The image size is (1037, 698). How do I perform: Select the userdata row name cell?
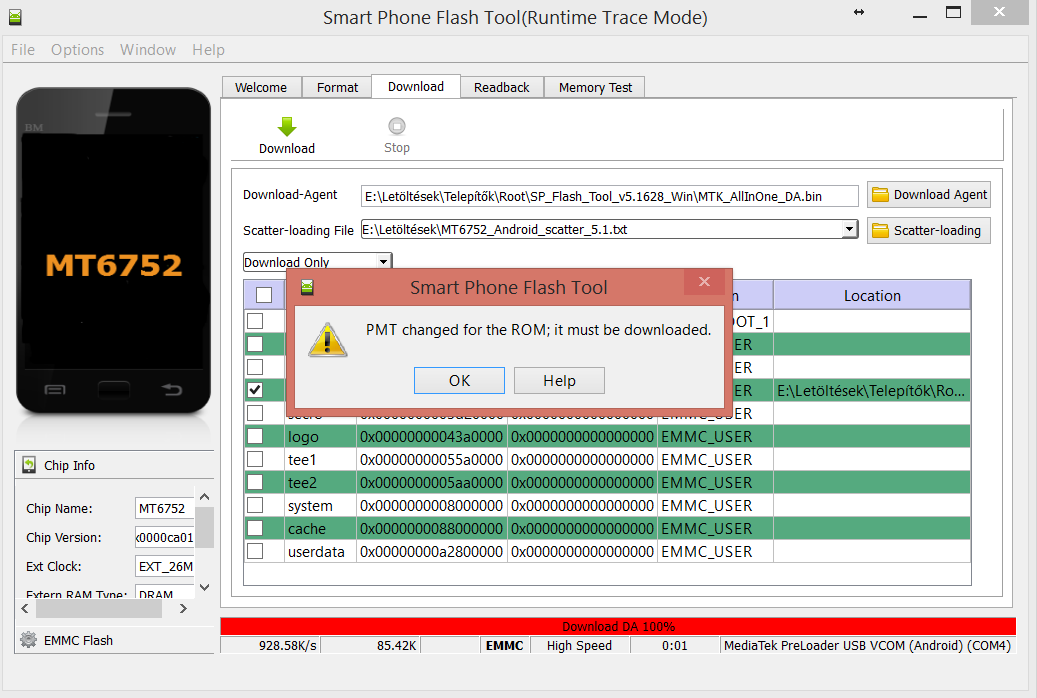pos(320,552)
